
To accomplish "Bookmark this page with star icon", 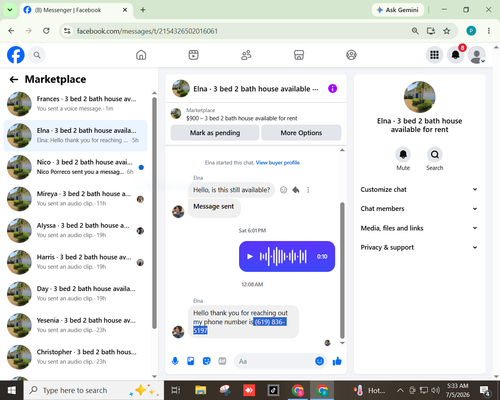I will tap(447, 31).
